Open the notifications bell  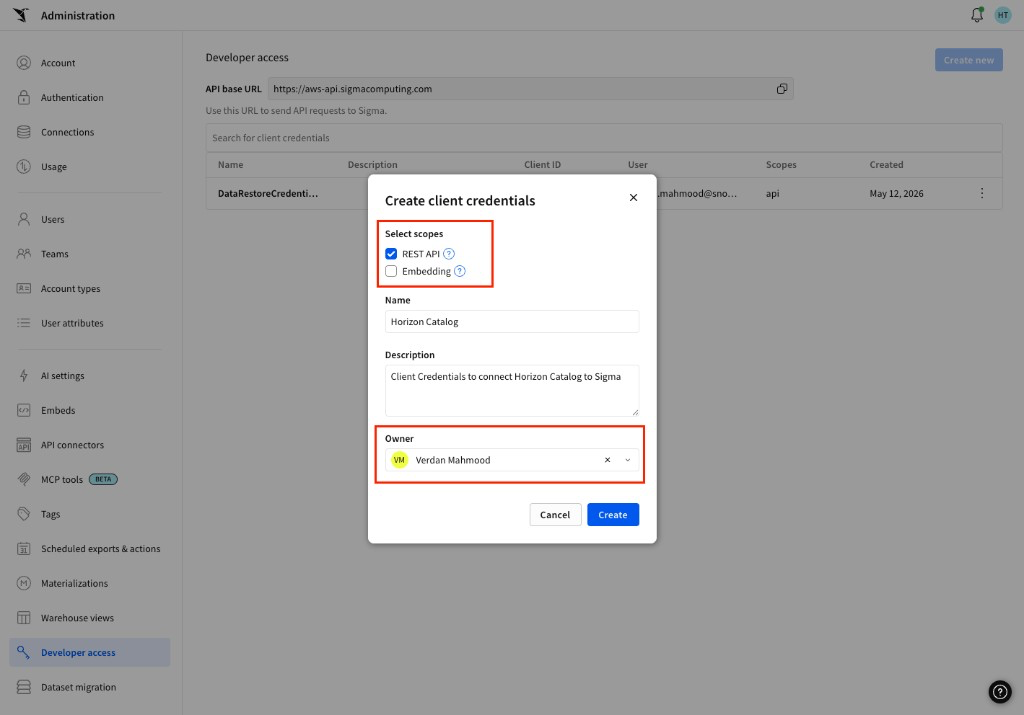click(977, 14)
